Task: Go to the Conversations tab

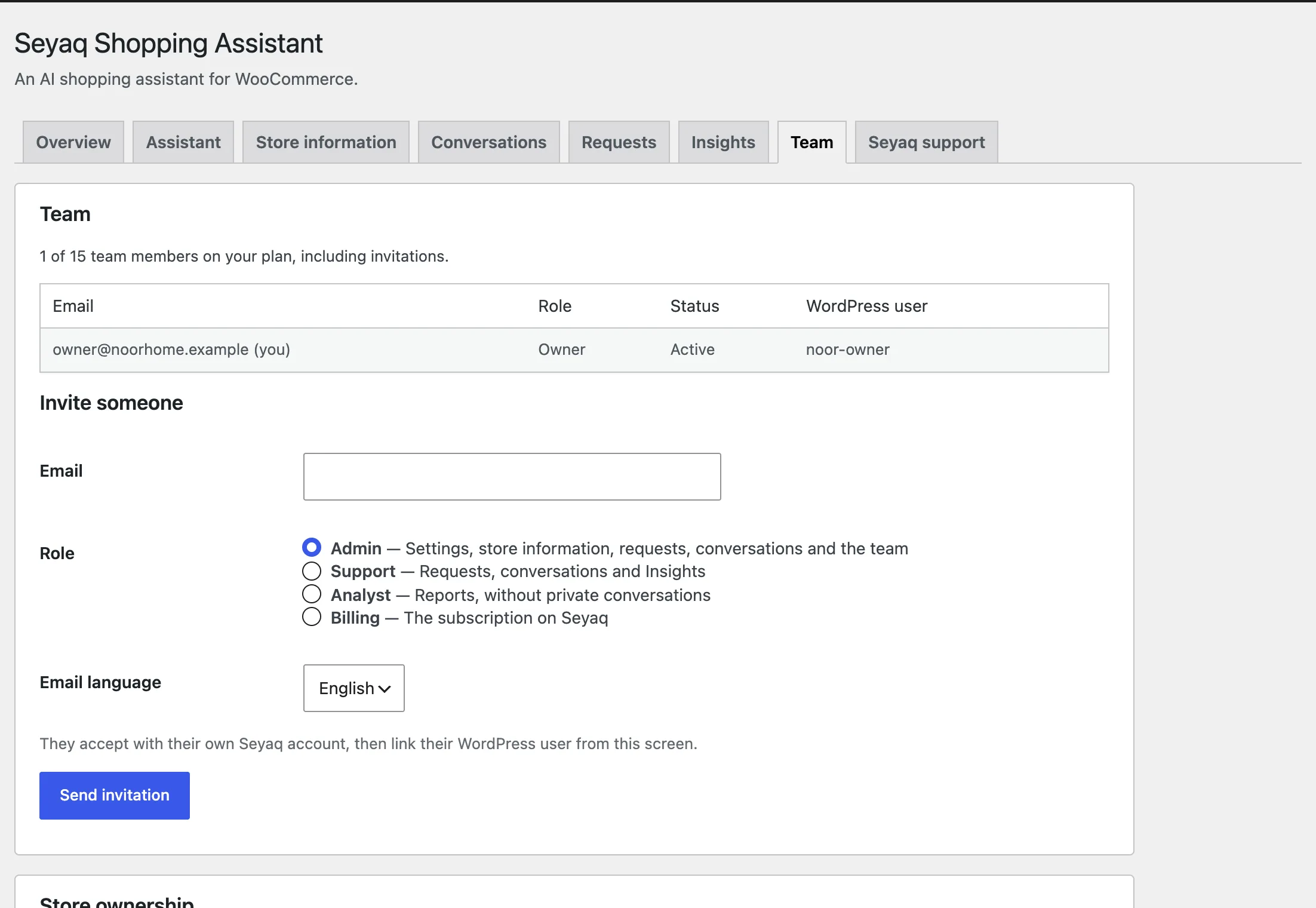Action: pyautogui.click(x=489, y=142)
